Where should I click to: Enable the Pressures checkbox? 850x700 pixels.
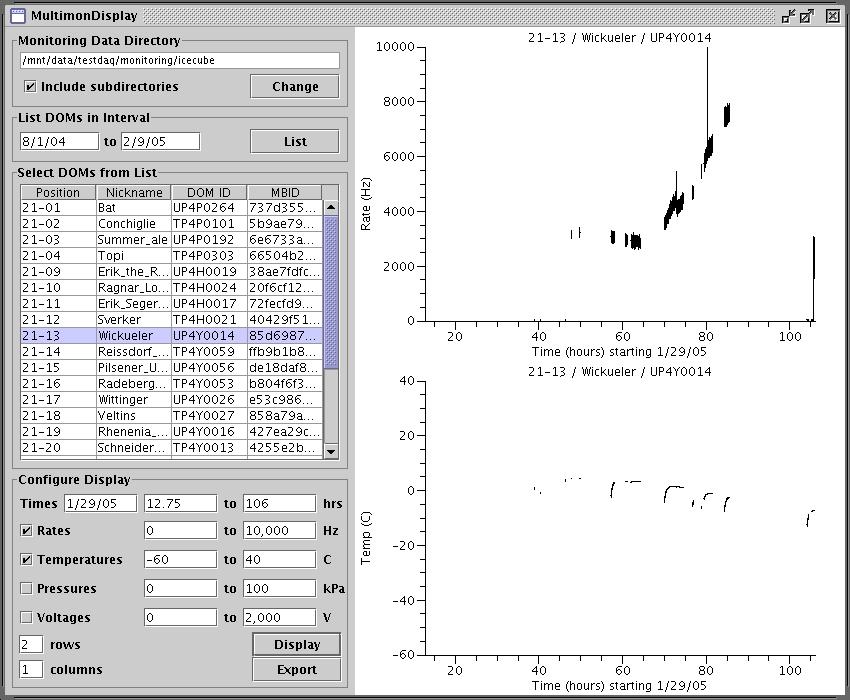[27, 589]
